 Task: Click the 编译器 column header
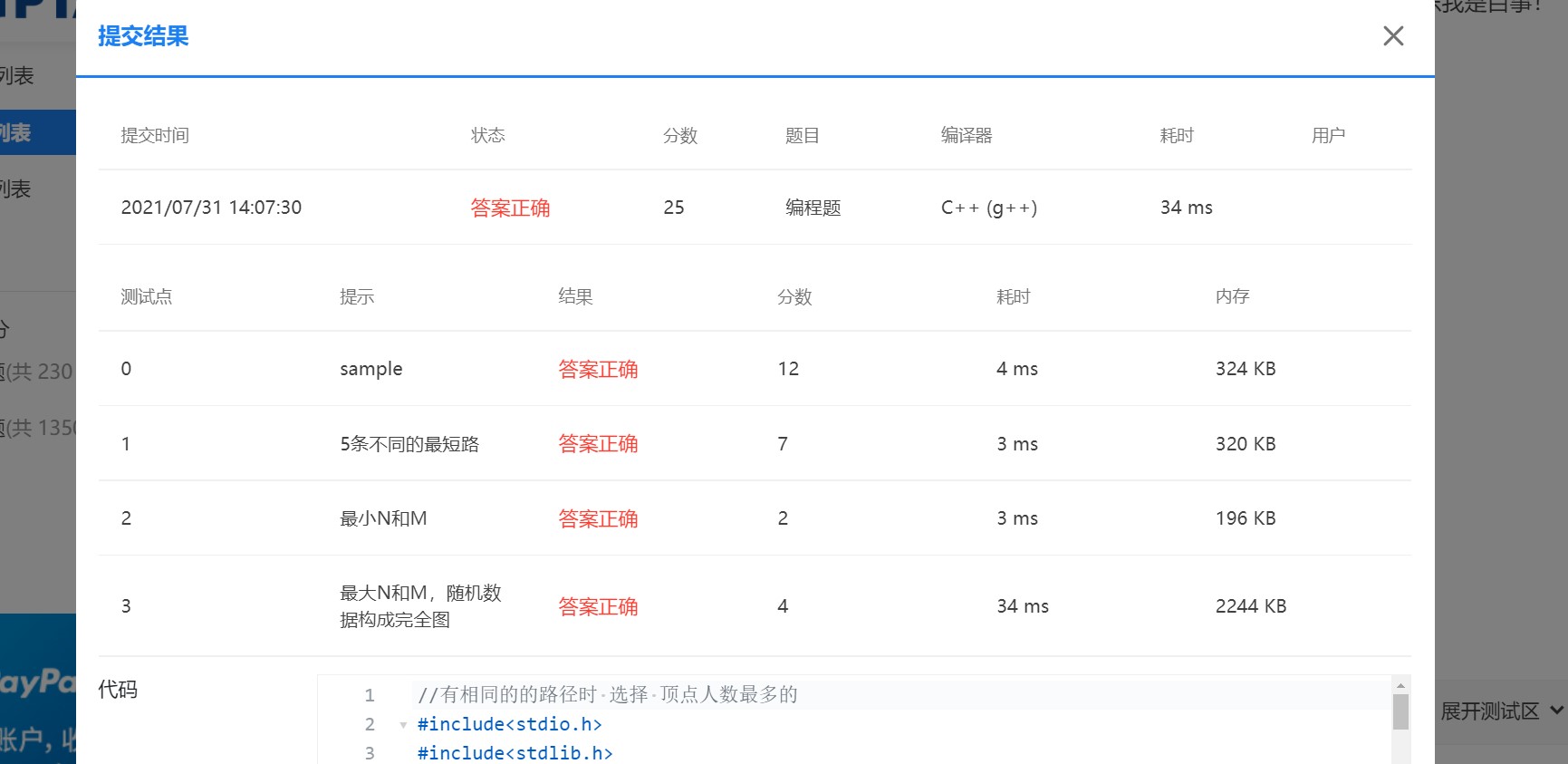pos(967,135)
